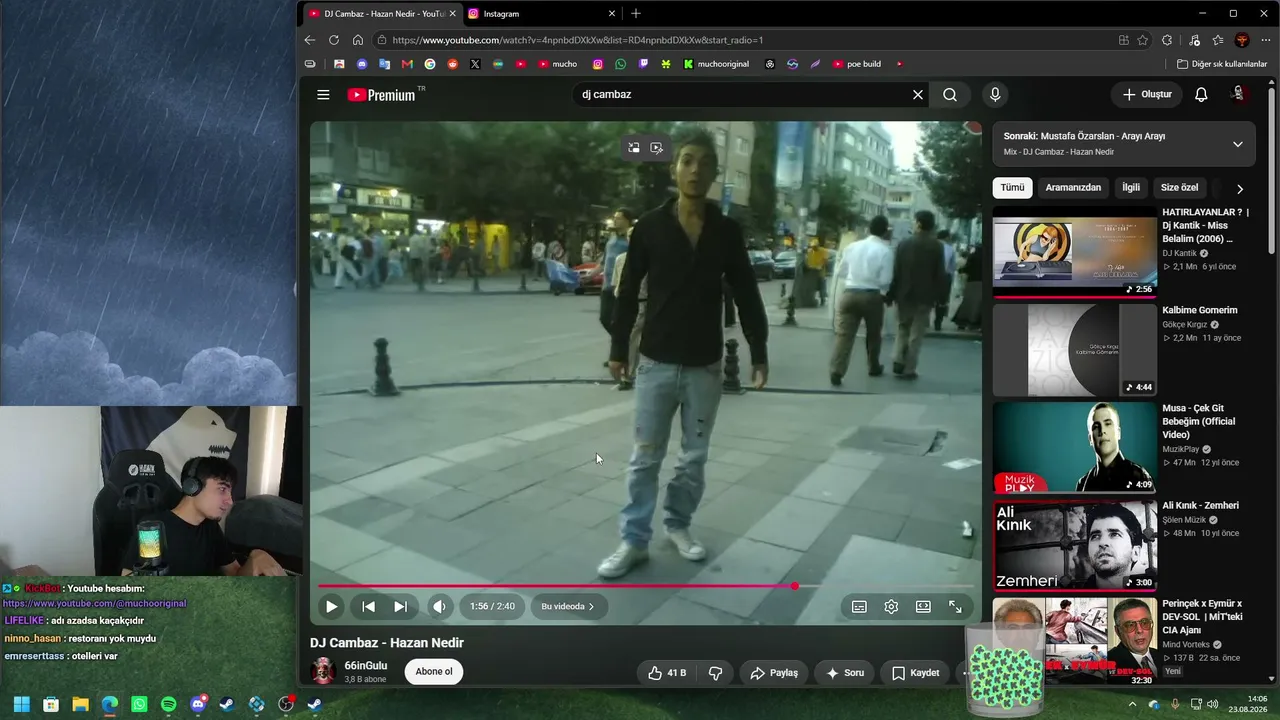Screen dimensions: 1280x720
Task: Clear the 'dj cambaz' search text
Action: point(918,95)
